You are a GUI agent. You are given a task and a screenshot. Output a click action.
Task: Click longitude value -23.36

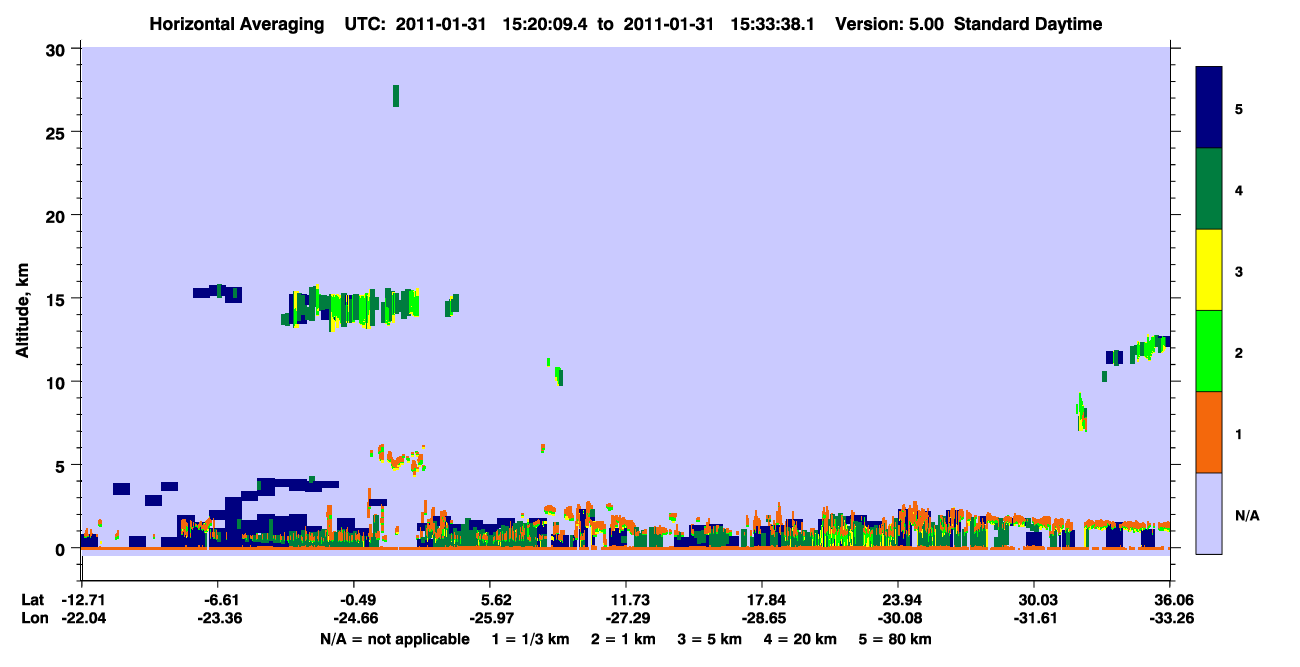[218, 619]
